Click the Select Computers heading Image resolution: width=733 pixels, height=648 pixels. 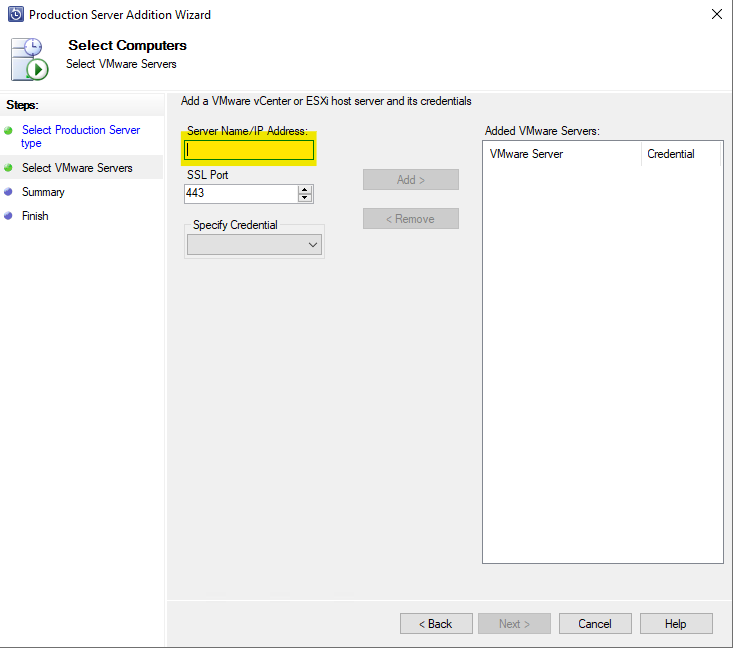pyautogui.click(x=127, y=45)
